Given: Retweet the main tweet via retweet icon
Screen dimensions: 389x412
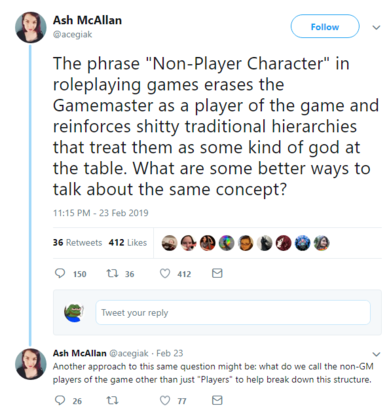Looking at the screenshot, I should [x=112, y=274].
